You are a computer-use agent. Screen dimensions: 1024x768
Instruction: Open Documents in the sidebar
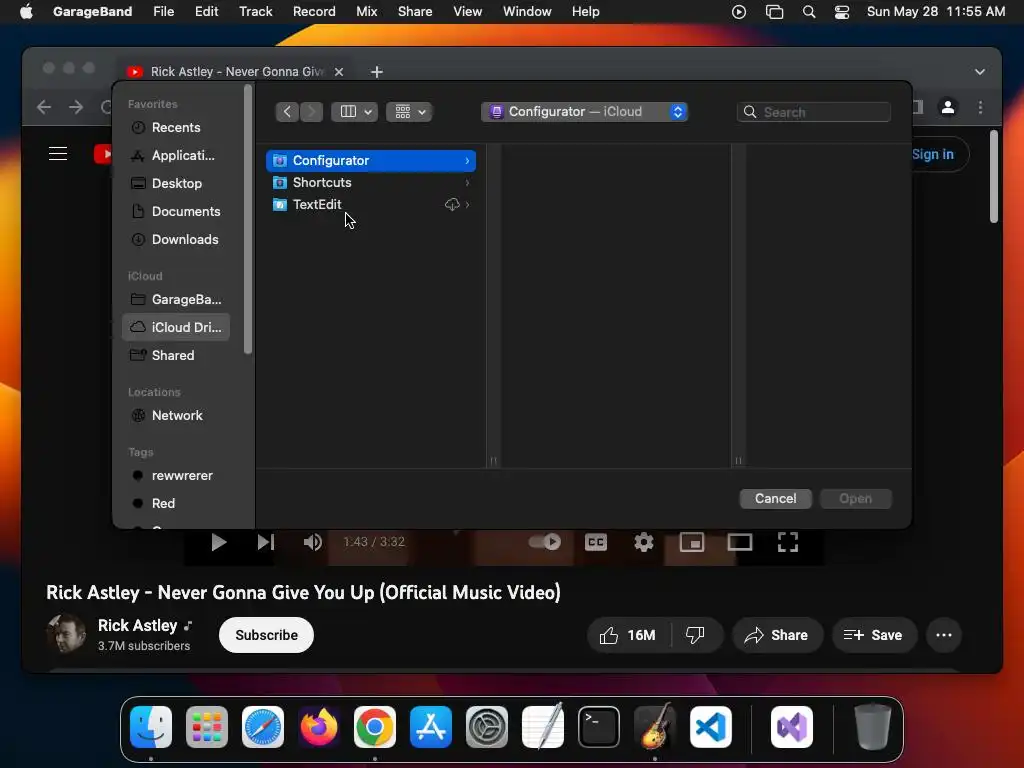pos(175,212)
